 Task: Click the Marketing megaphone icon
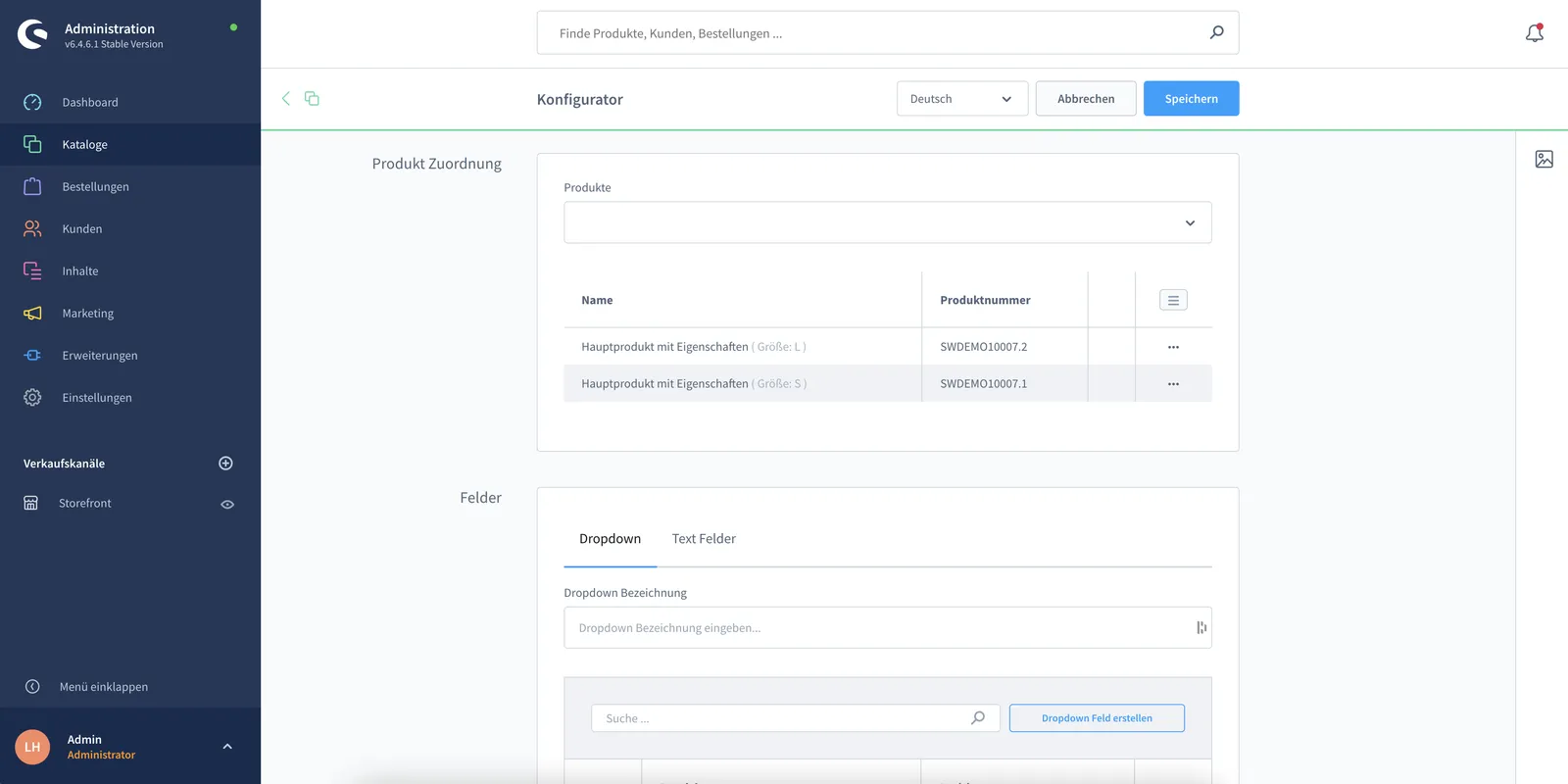tap(32, 313)
